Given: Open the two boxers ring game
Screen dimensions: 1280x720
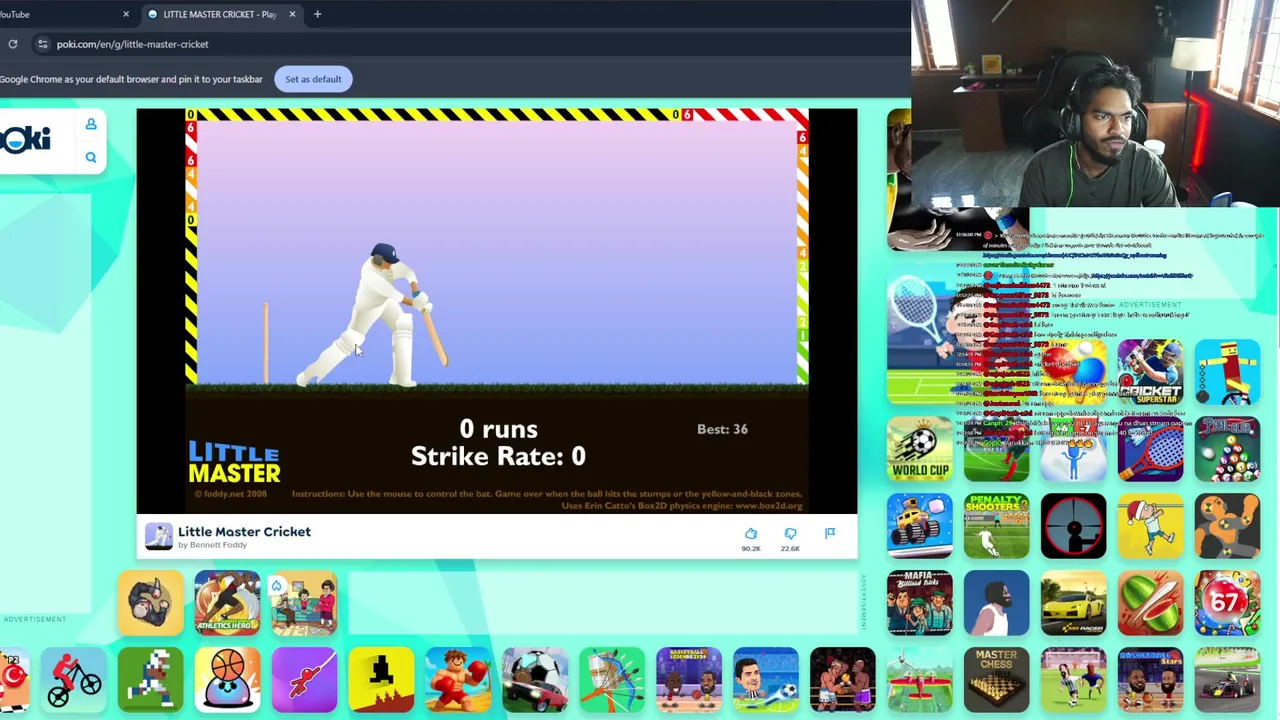Looking at the screenshot, I should point(843,680).
